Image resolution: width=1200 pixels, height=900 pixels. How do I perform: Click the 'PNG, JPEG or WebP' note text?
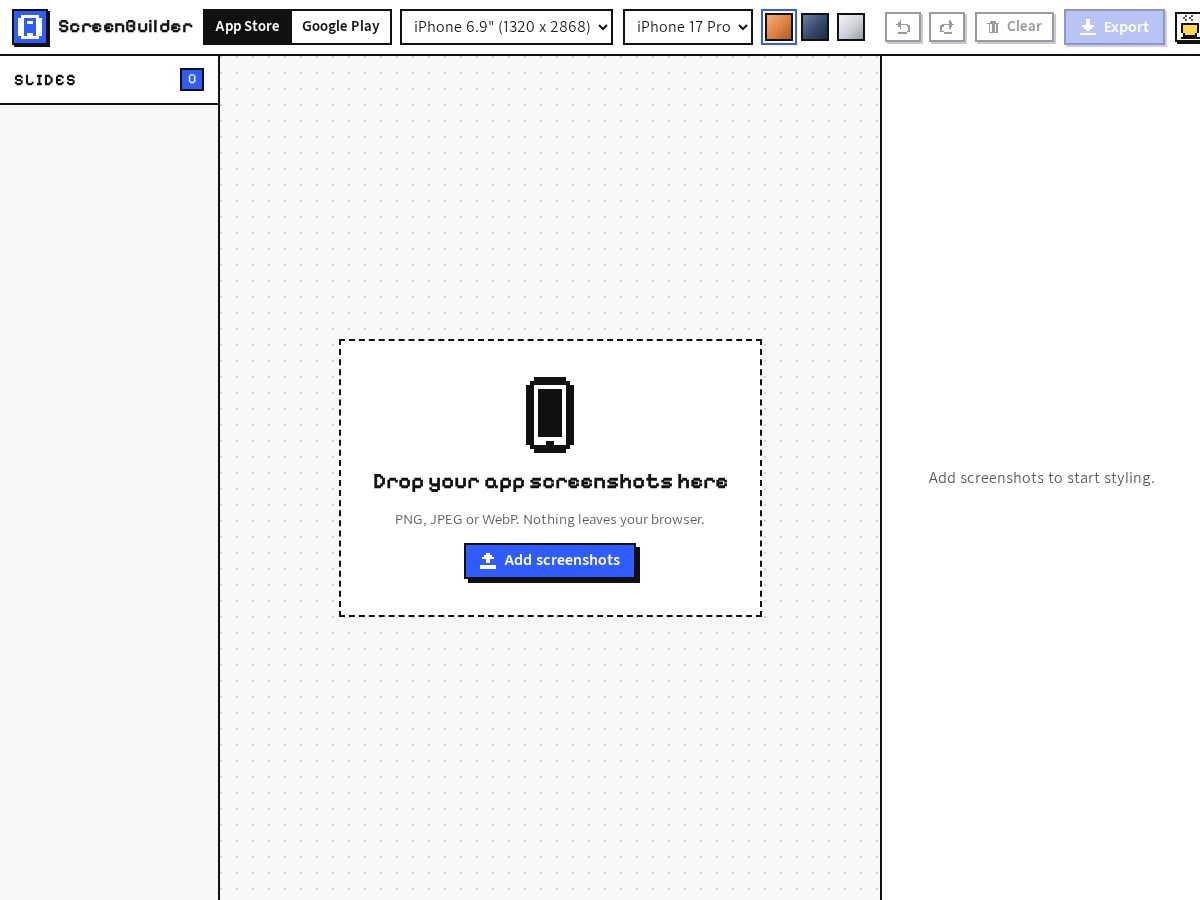pyautogui.click(x=550, y=519)
